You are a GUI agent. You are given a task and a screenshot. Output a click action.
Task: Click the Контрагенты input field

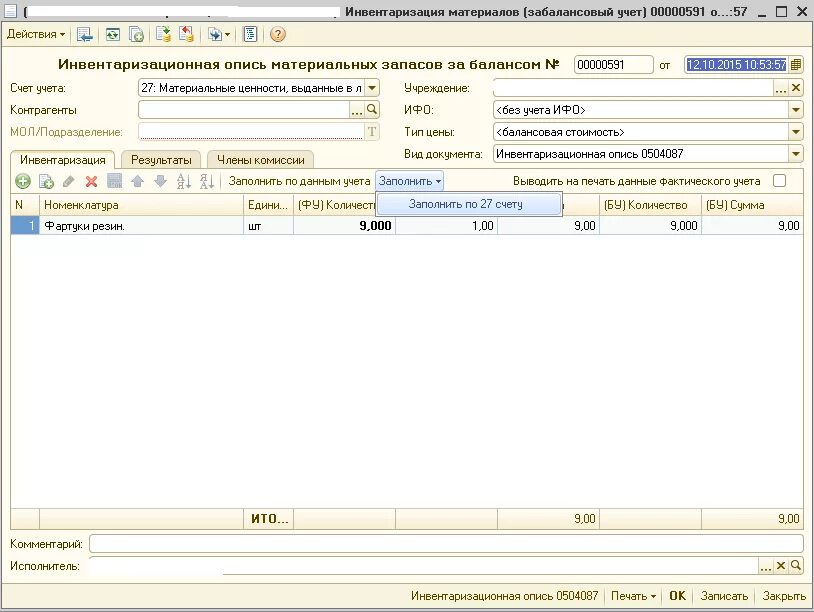[244, 110]
